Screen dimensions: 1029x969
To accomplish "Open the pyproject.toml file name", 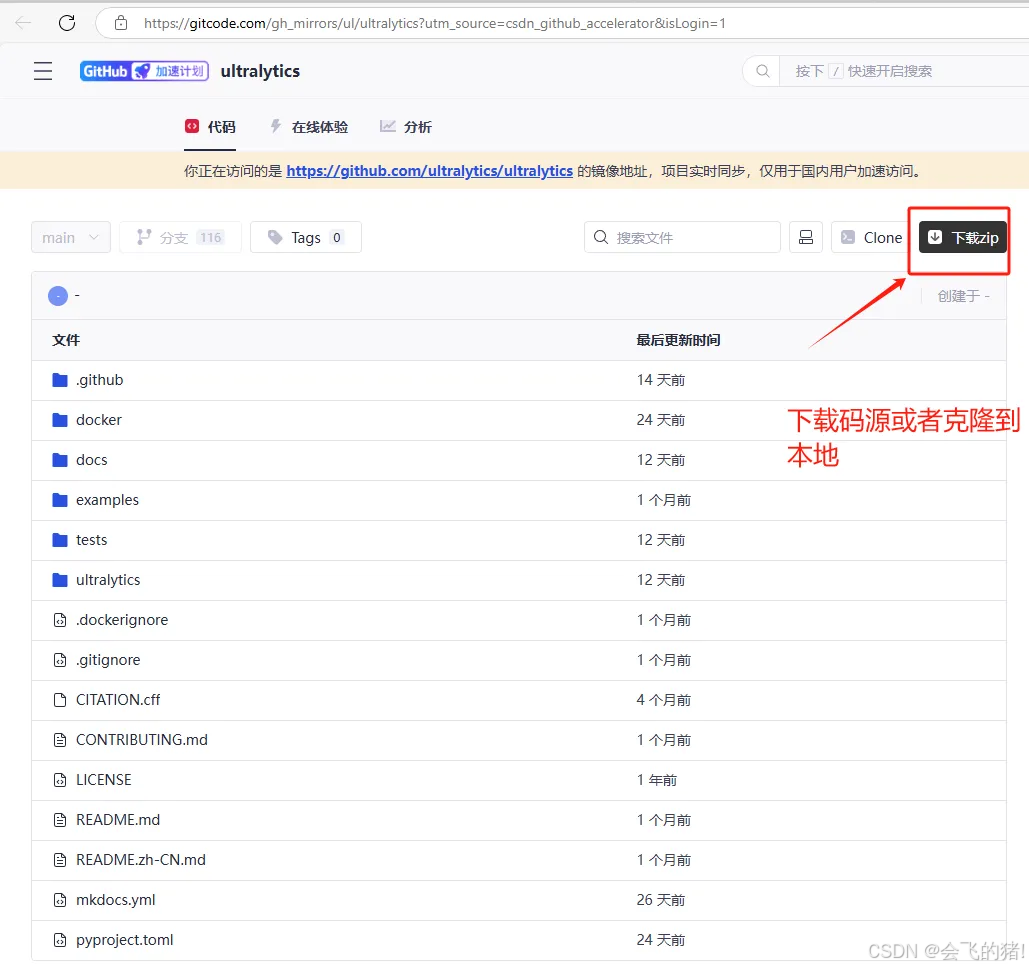I will click(x=125, y=940).
